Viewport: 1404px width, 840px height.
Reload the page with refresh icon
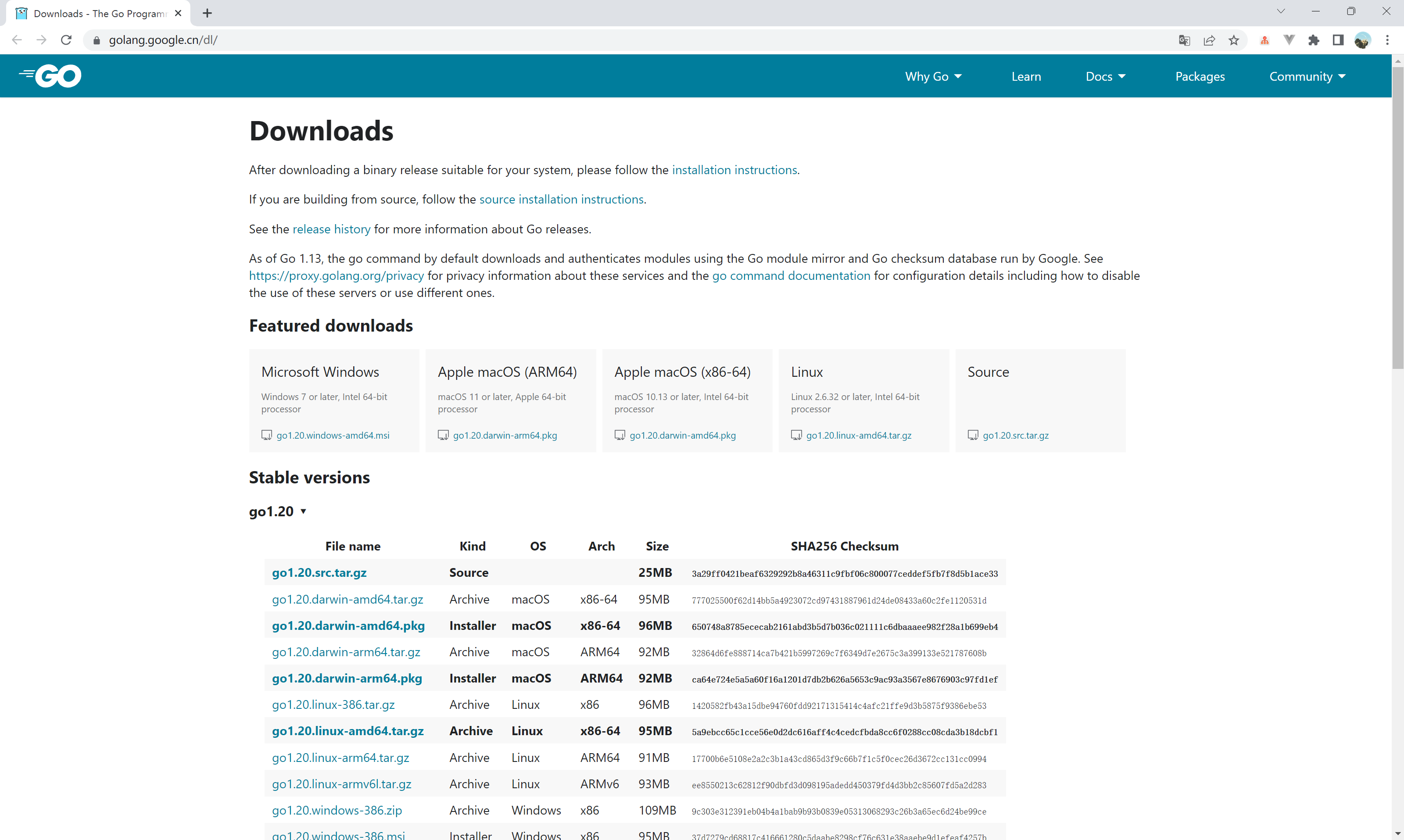66,40
